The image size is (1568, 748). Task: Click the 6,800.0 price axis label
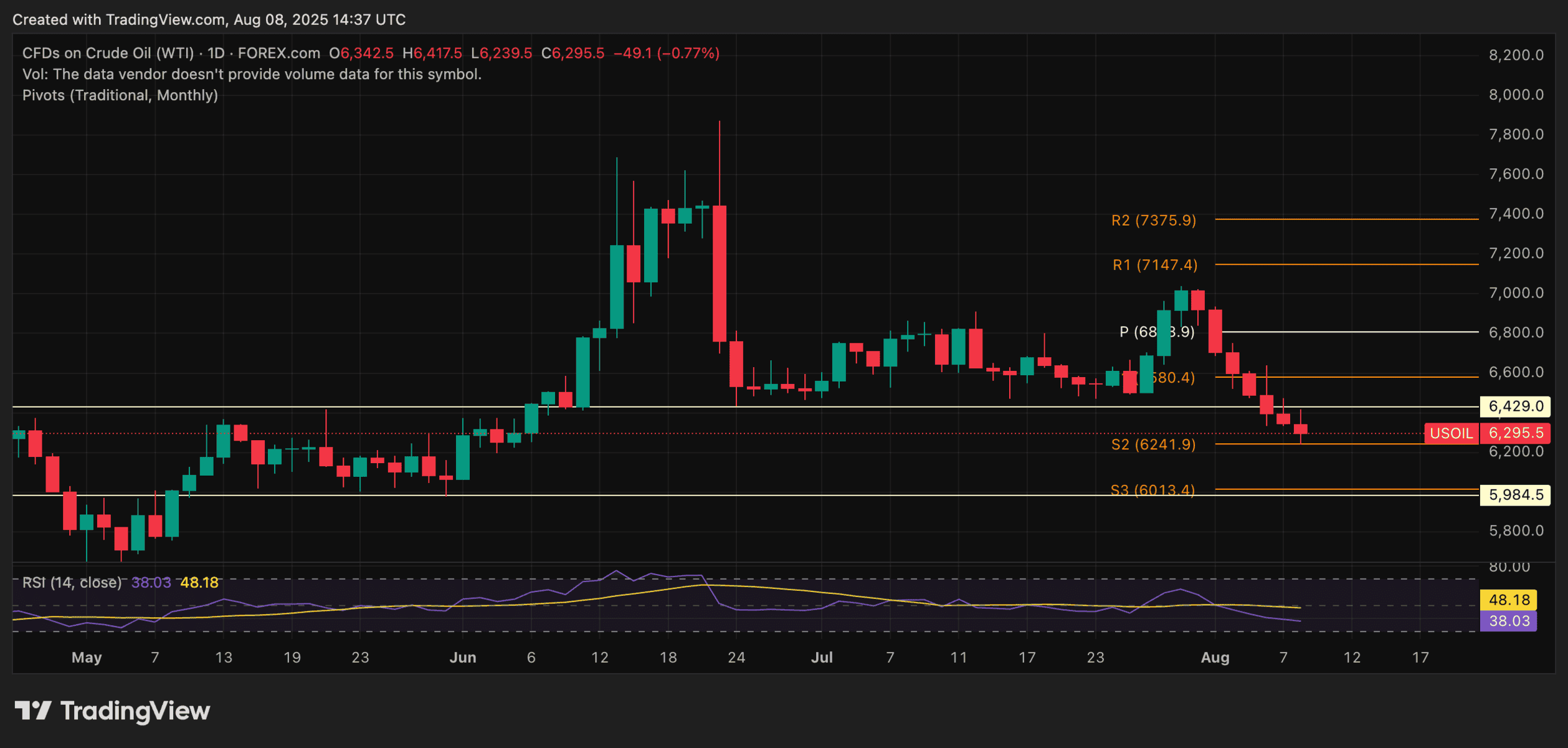(x=1516, y=332)
